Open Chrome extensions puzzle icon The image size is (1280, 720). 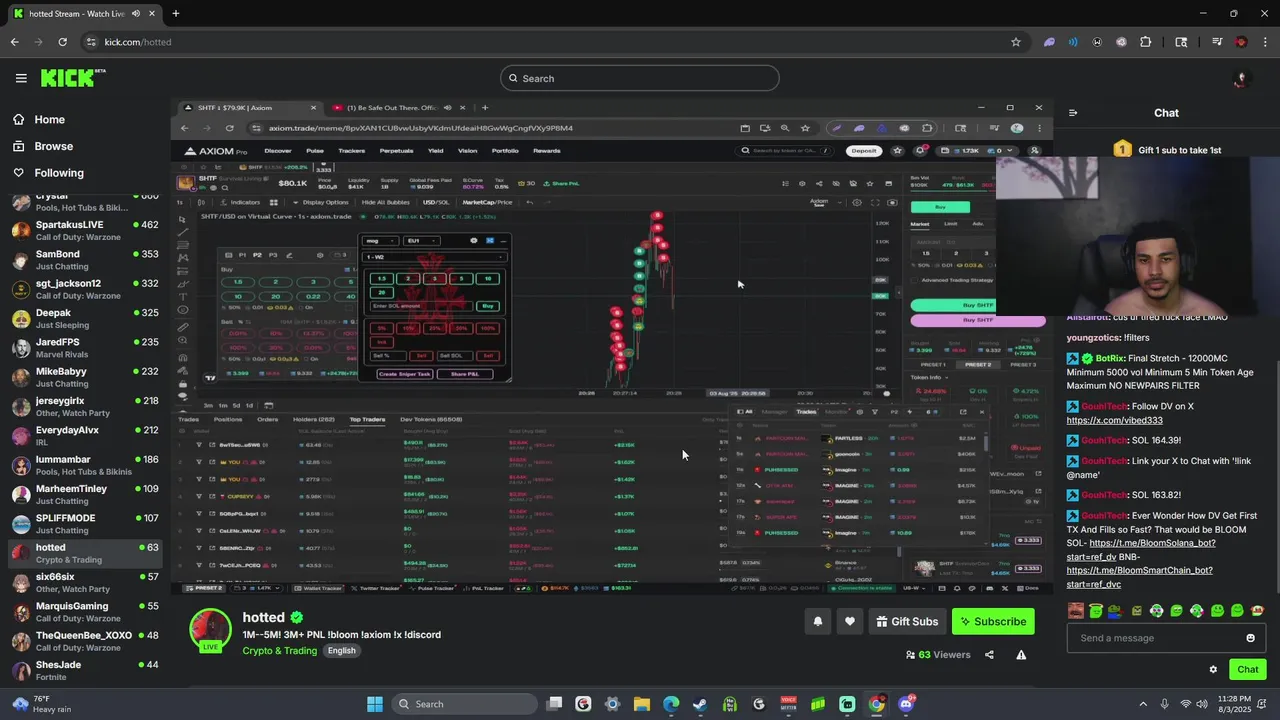(1146, 42)
